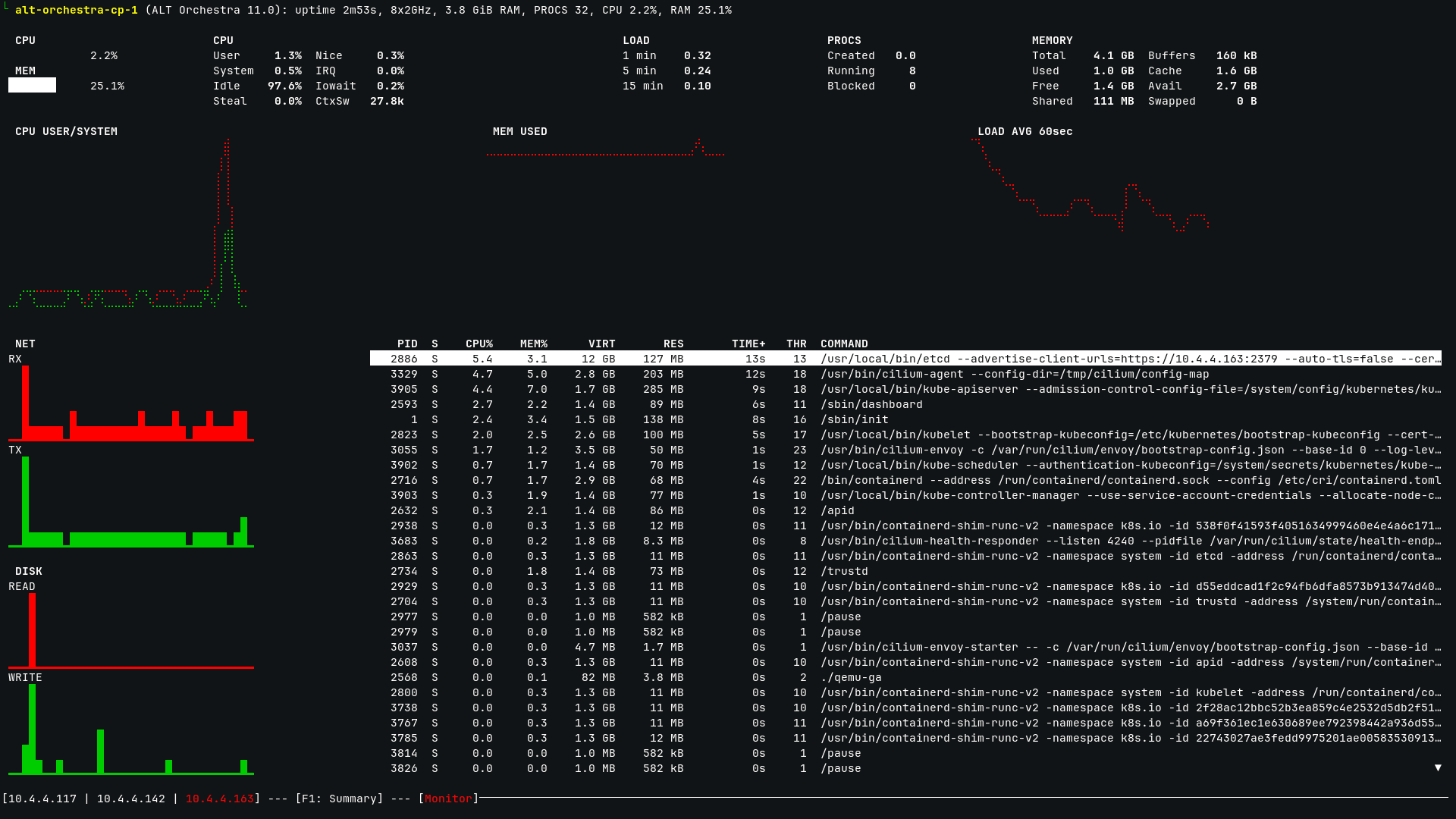Click the MEM usage progress bar
This screenshot has width=1456, height=819.
[32, 86]
